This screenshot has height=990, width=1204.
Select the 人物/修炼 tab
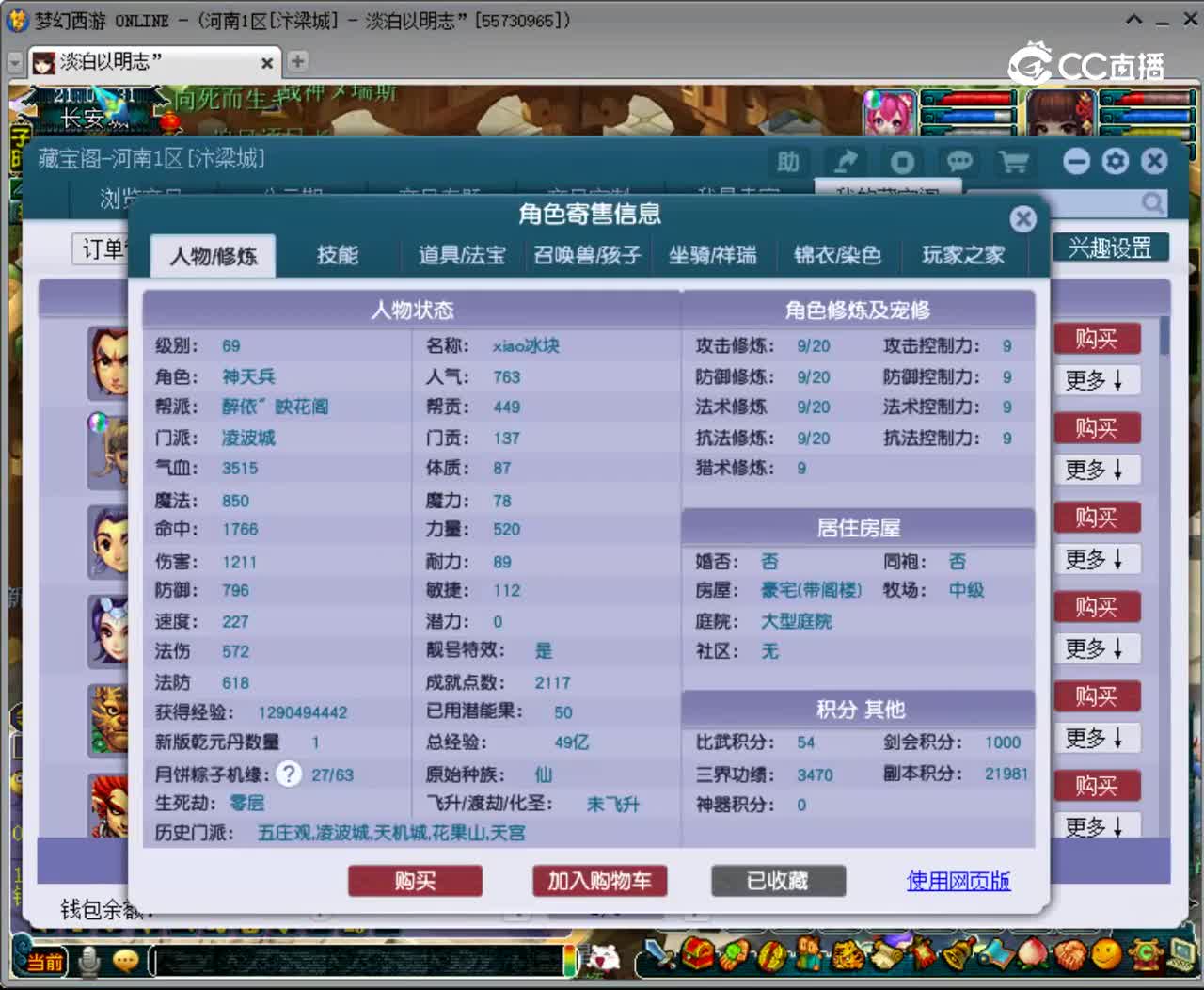pos(214,256)
